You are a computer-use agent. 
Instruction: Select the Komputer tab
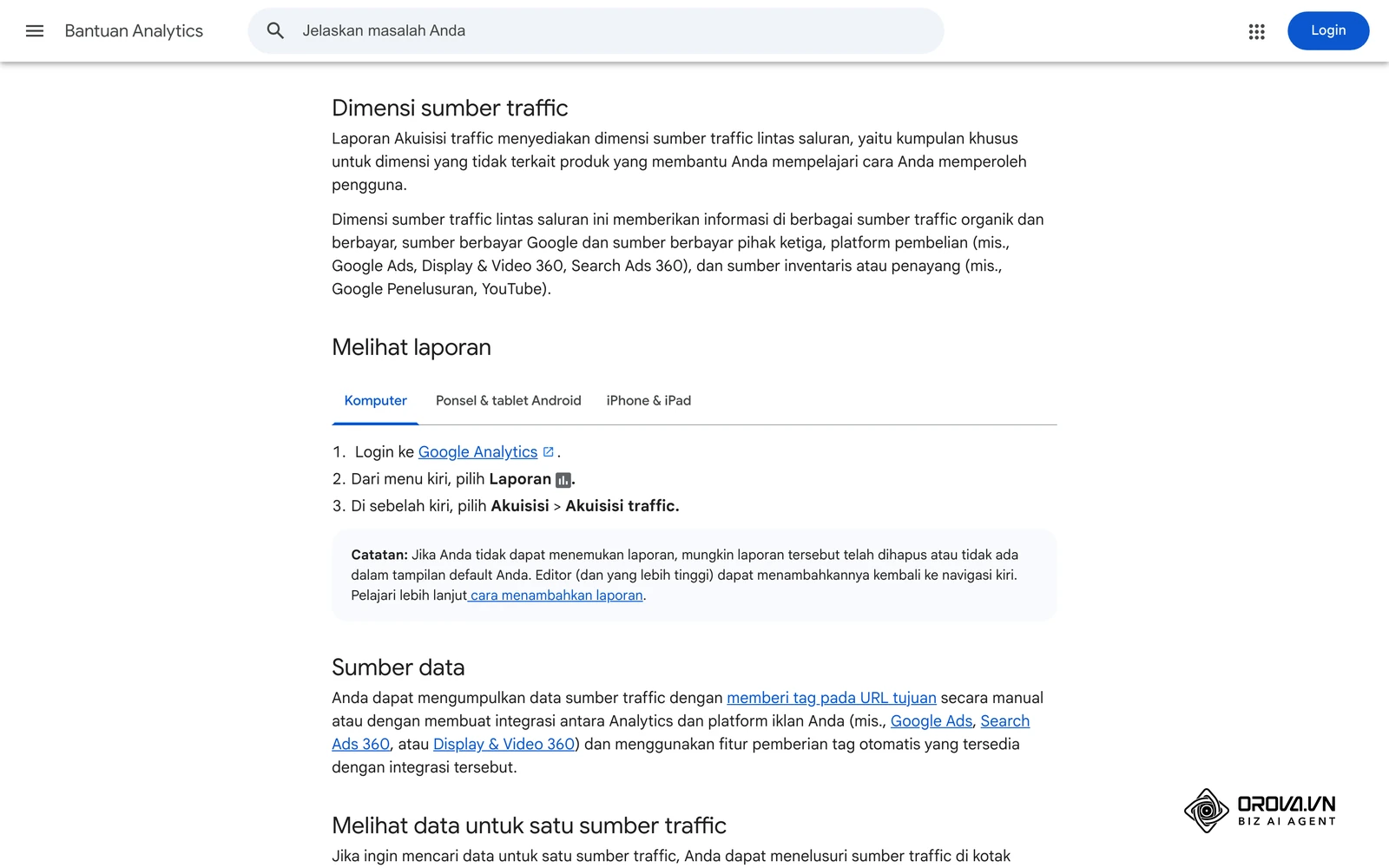coord(375,401)
